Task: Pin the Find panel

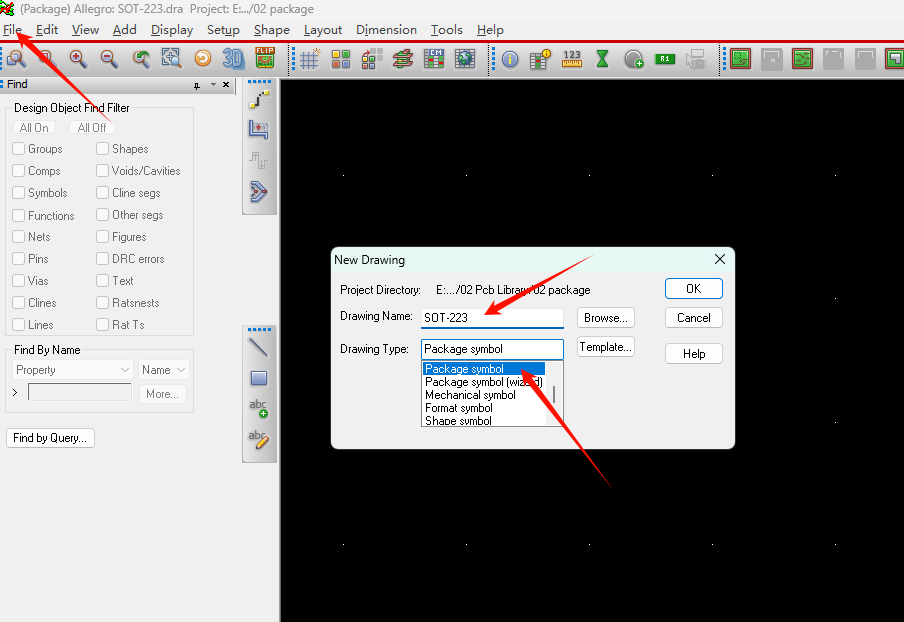Action: pyautogui.click(x=197, y=85)
